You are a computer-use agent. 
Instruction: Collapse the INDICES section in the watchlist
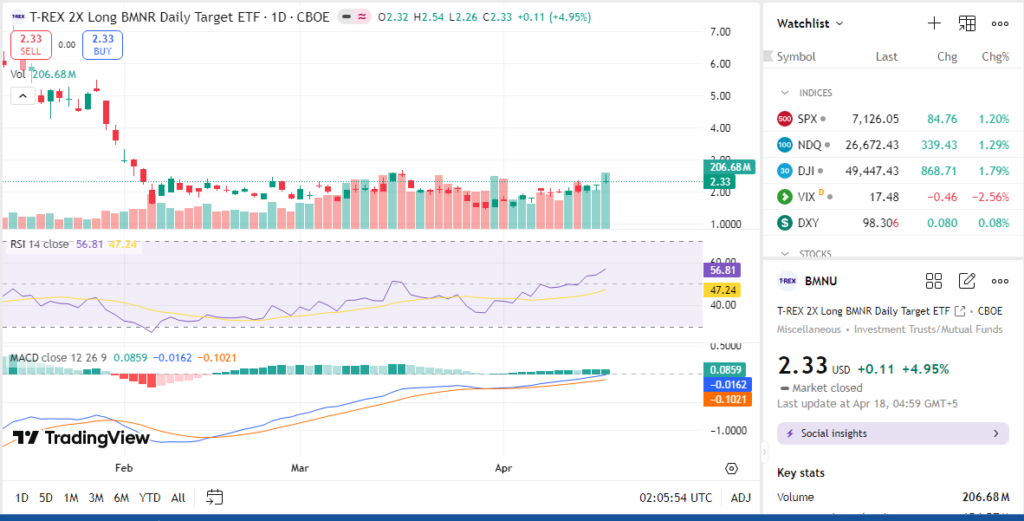784,92
